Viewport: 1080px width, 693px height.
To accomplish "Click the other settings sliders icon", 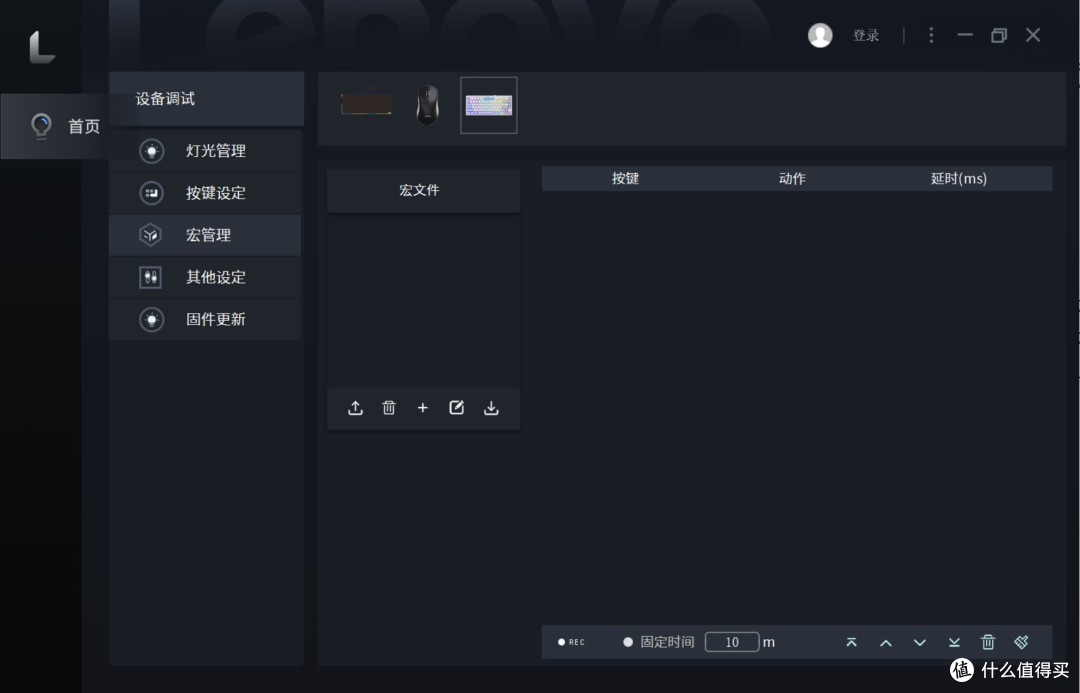I will (x=151, y=277).
